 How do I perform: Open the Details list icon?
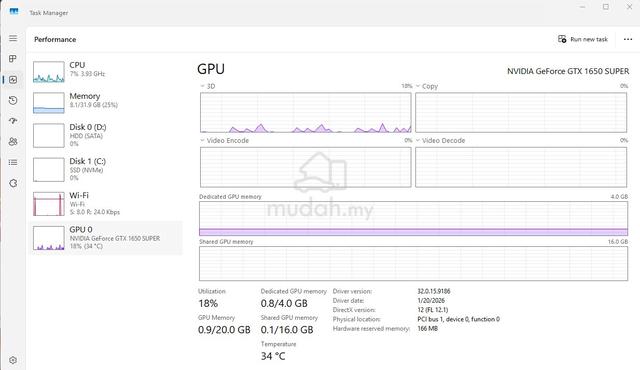[x=13, y=162]
